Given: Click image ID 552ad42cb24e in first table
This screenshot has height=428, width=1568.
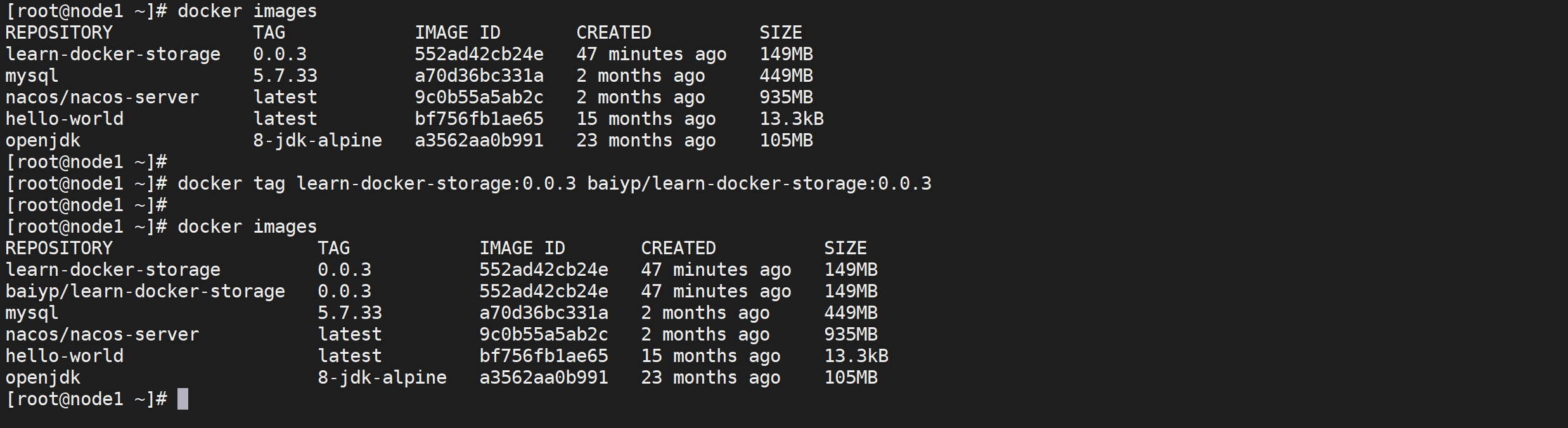Looking at the screenshot, I should 479,55.
